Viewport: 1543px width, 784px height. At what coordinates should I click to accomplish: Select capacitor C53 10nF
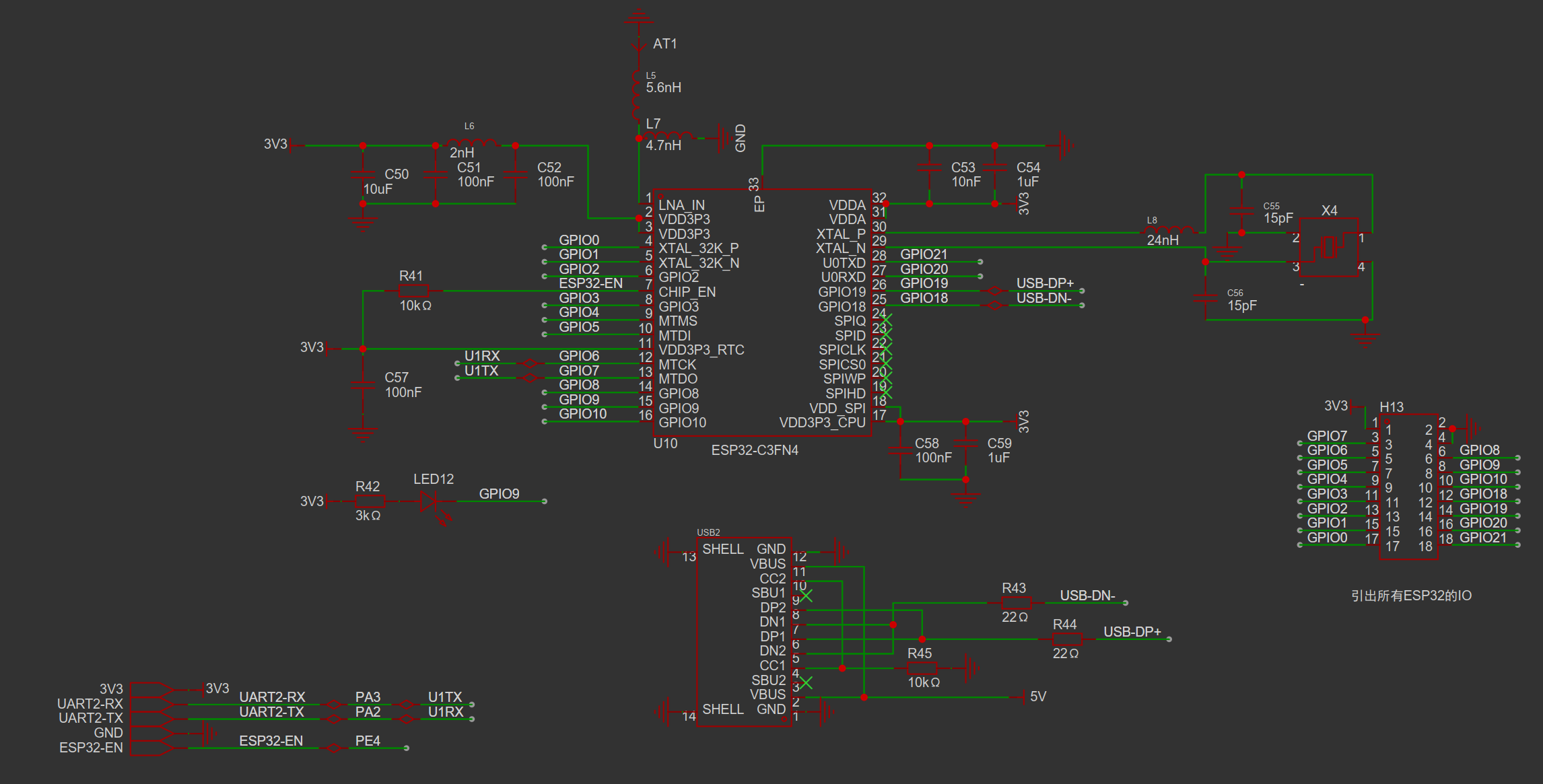click(929, 168)
